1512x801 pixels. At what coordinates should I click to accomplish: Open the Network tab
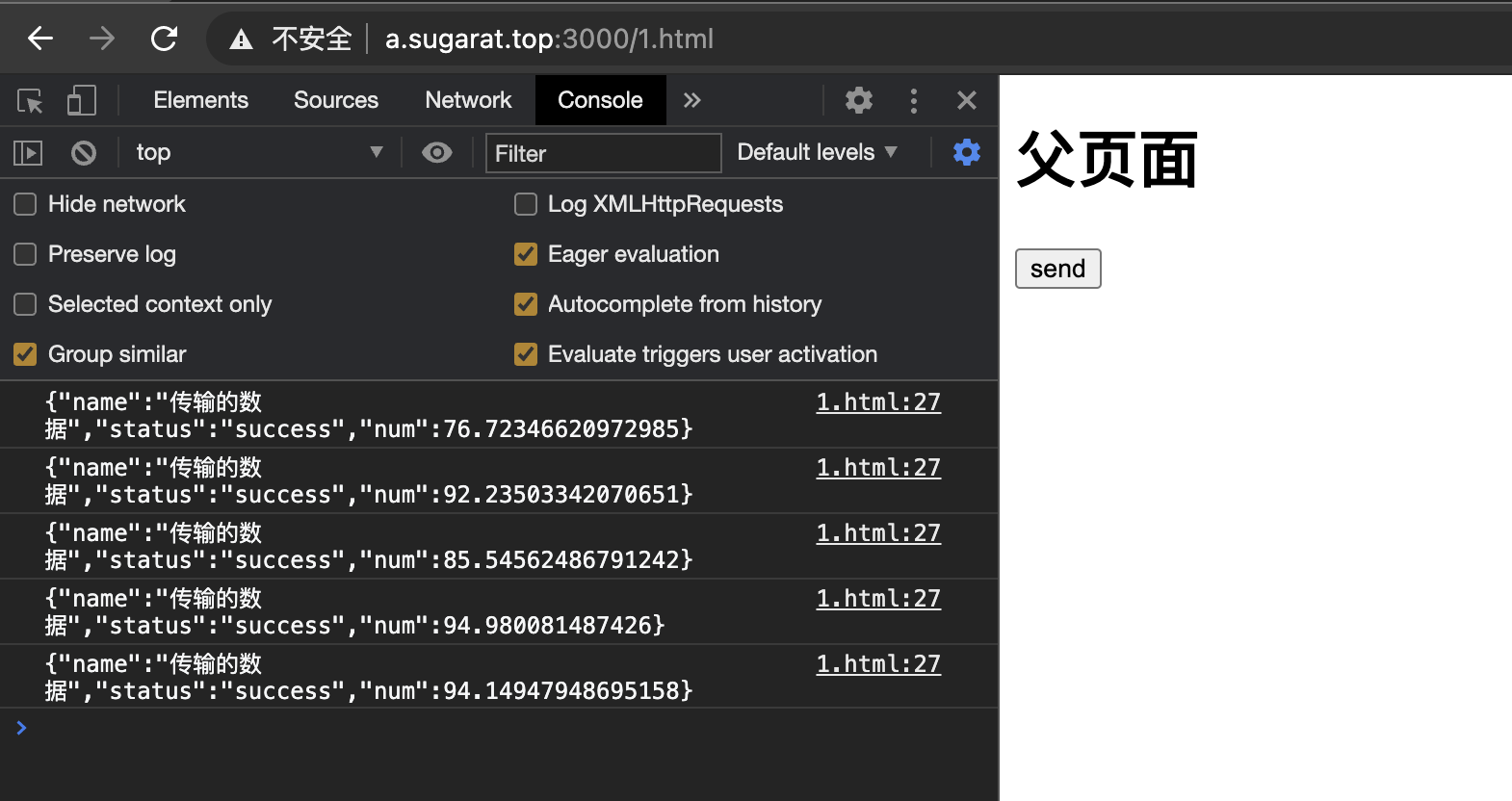468,100
